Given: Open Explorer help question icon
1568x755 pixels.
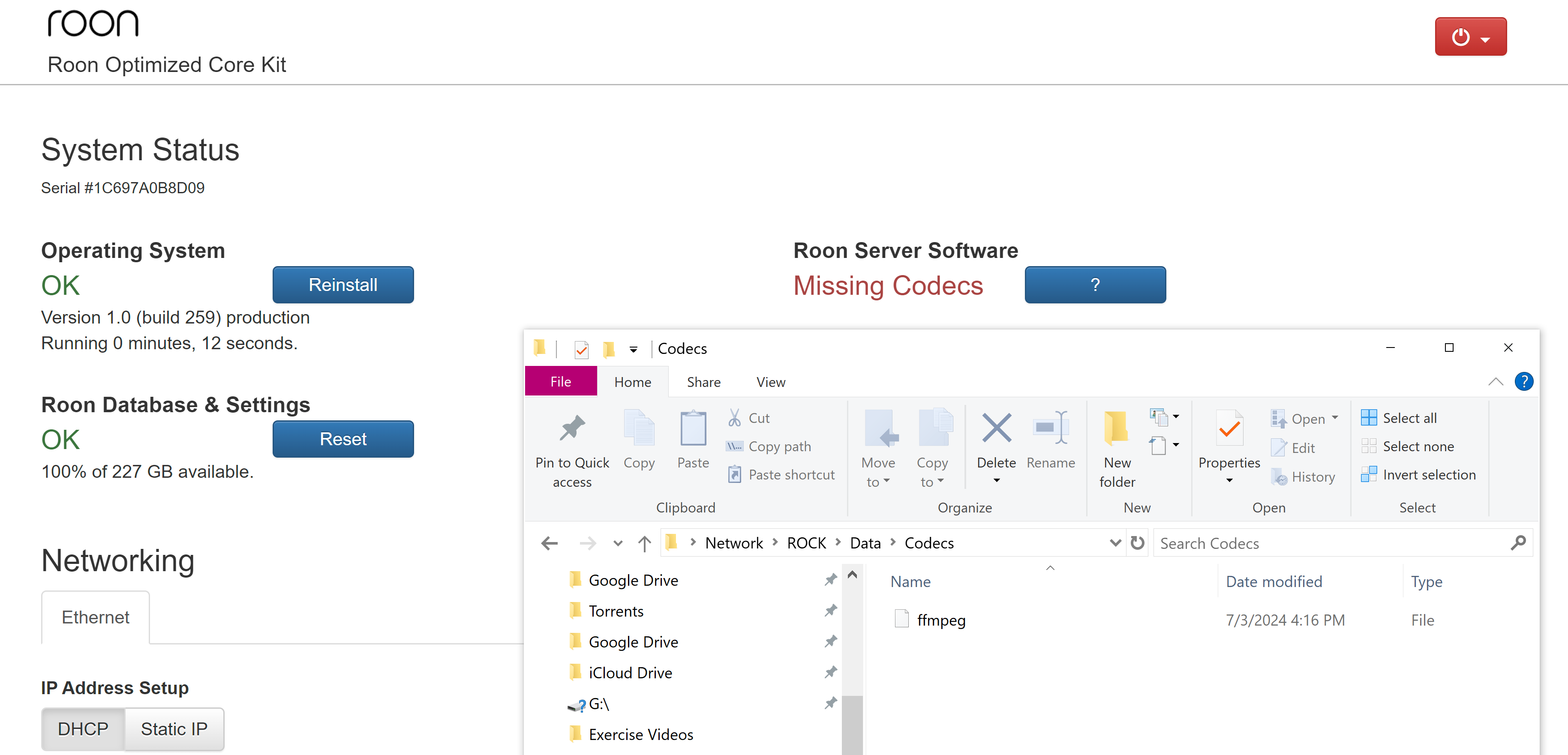Looking at the screenshot, I should 1523,381.
